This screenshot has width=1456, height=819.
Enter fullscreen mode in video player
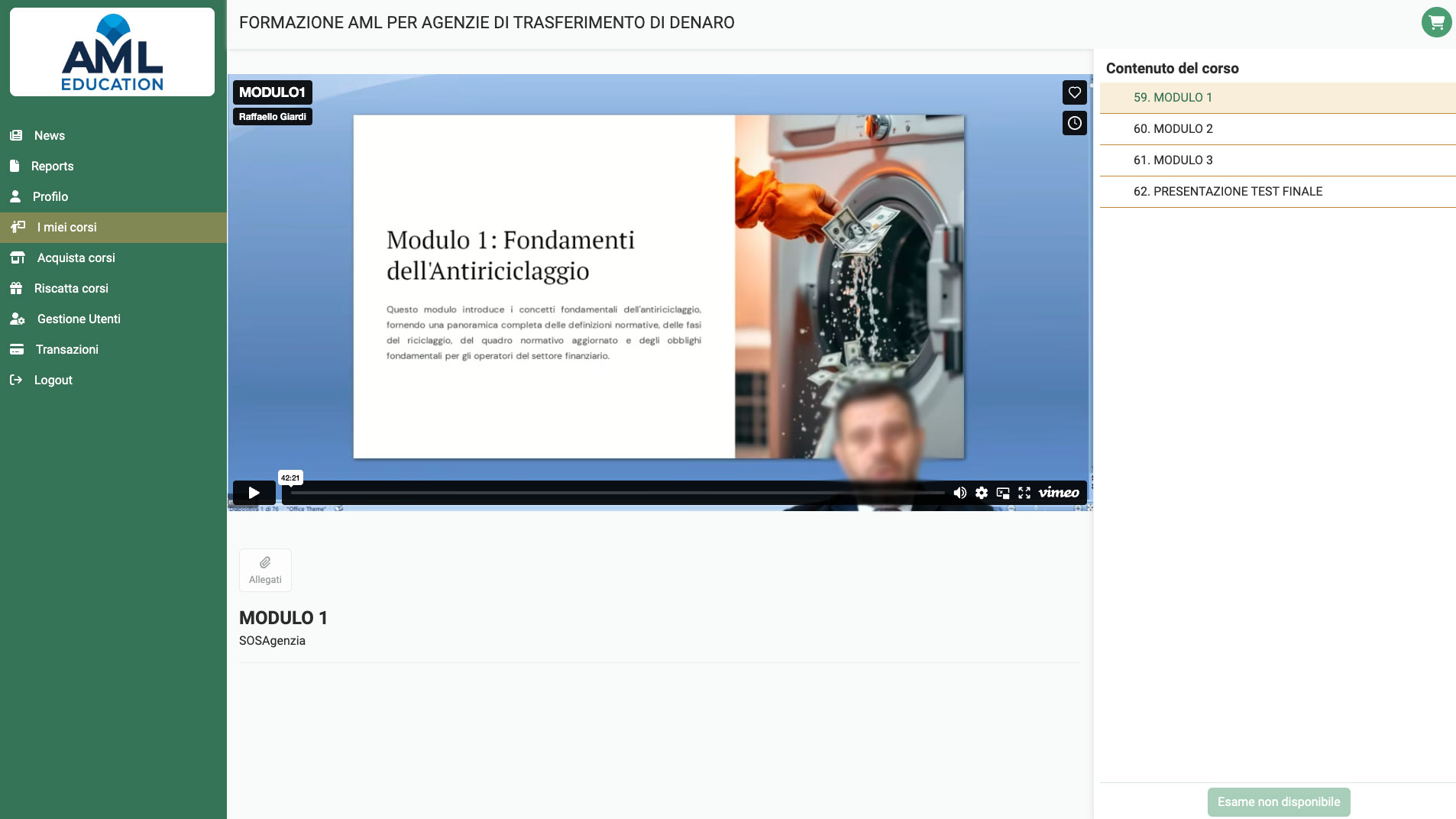(1024, 493)
